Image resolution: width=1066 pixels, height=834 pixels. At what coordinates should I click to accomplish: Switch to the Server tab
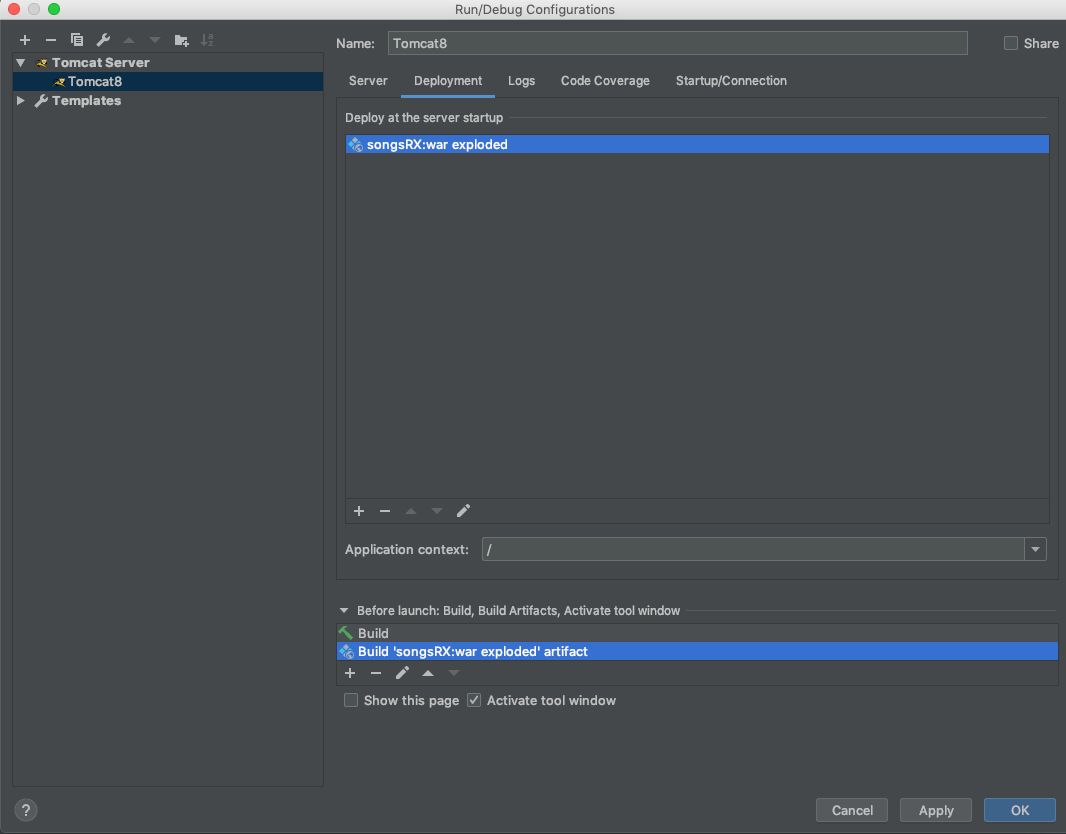[368, 81]
